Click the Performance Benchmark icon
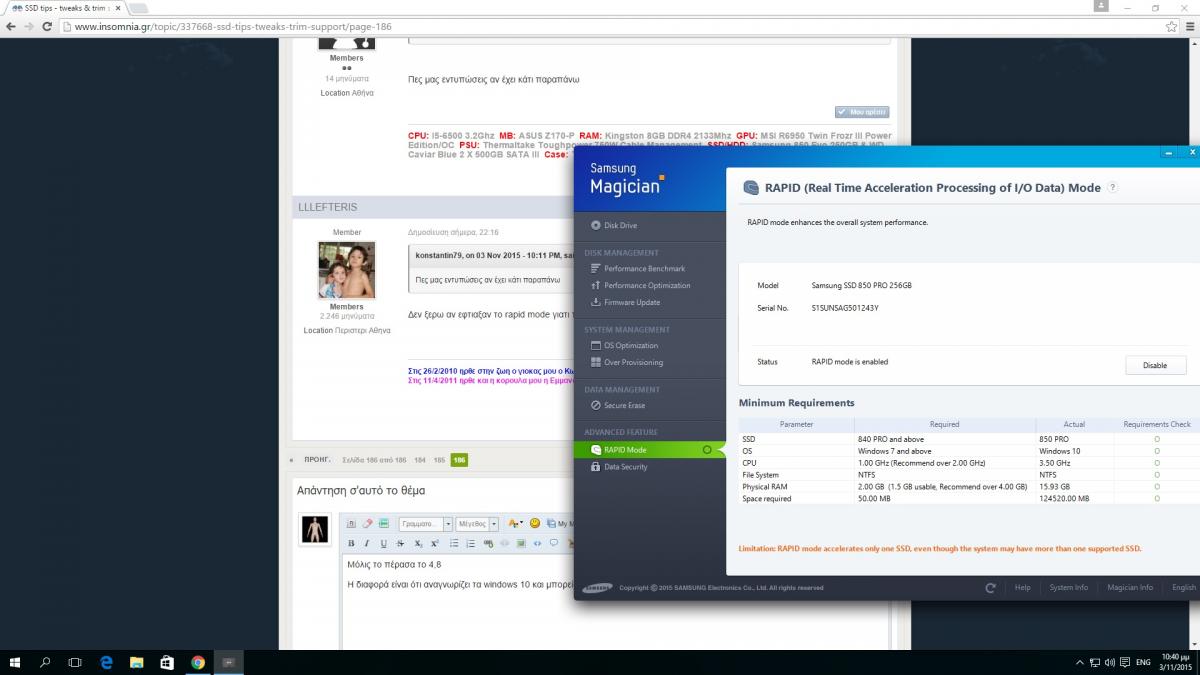The image size is (1200, 675). click(x=596, y=268)
